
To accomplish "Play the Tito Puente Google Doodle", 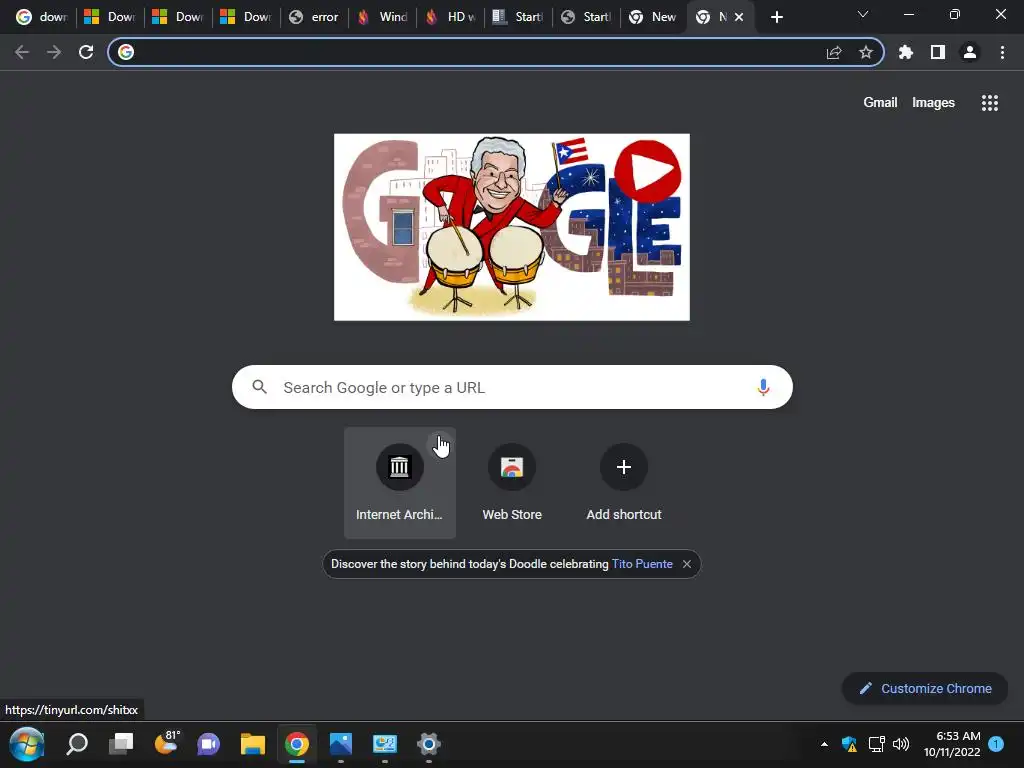I will [647, 172].
